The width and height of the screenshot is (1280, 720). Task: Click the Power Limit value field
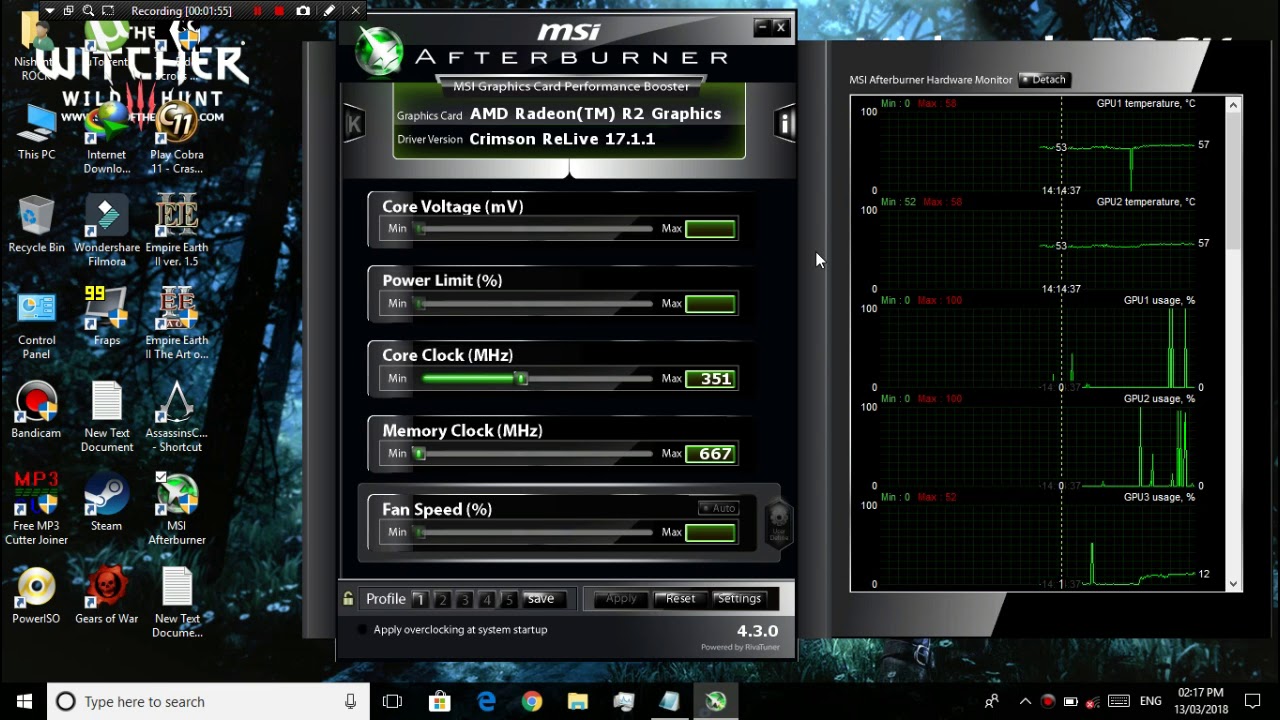(x=711, y=304)
